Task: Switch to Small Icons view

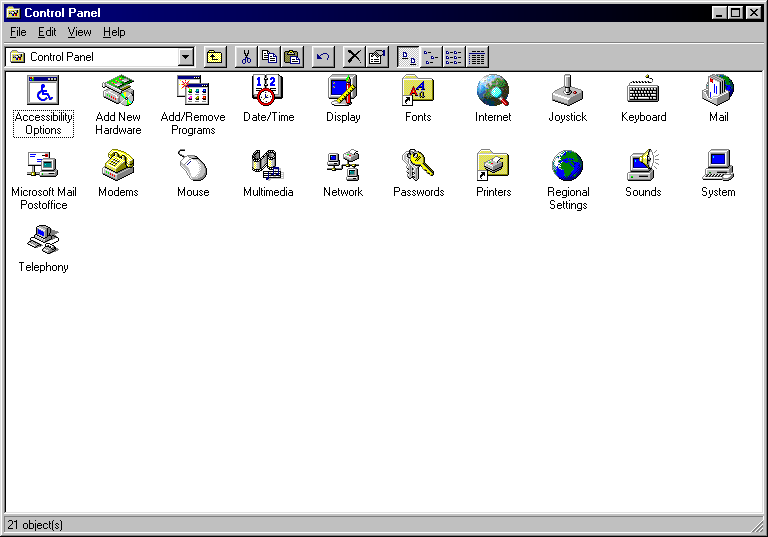Action: tap(431, 57)
